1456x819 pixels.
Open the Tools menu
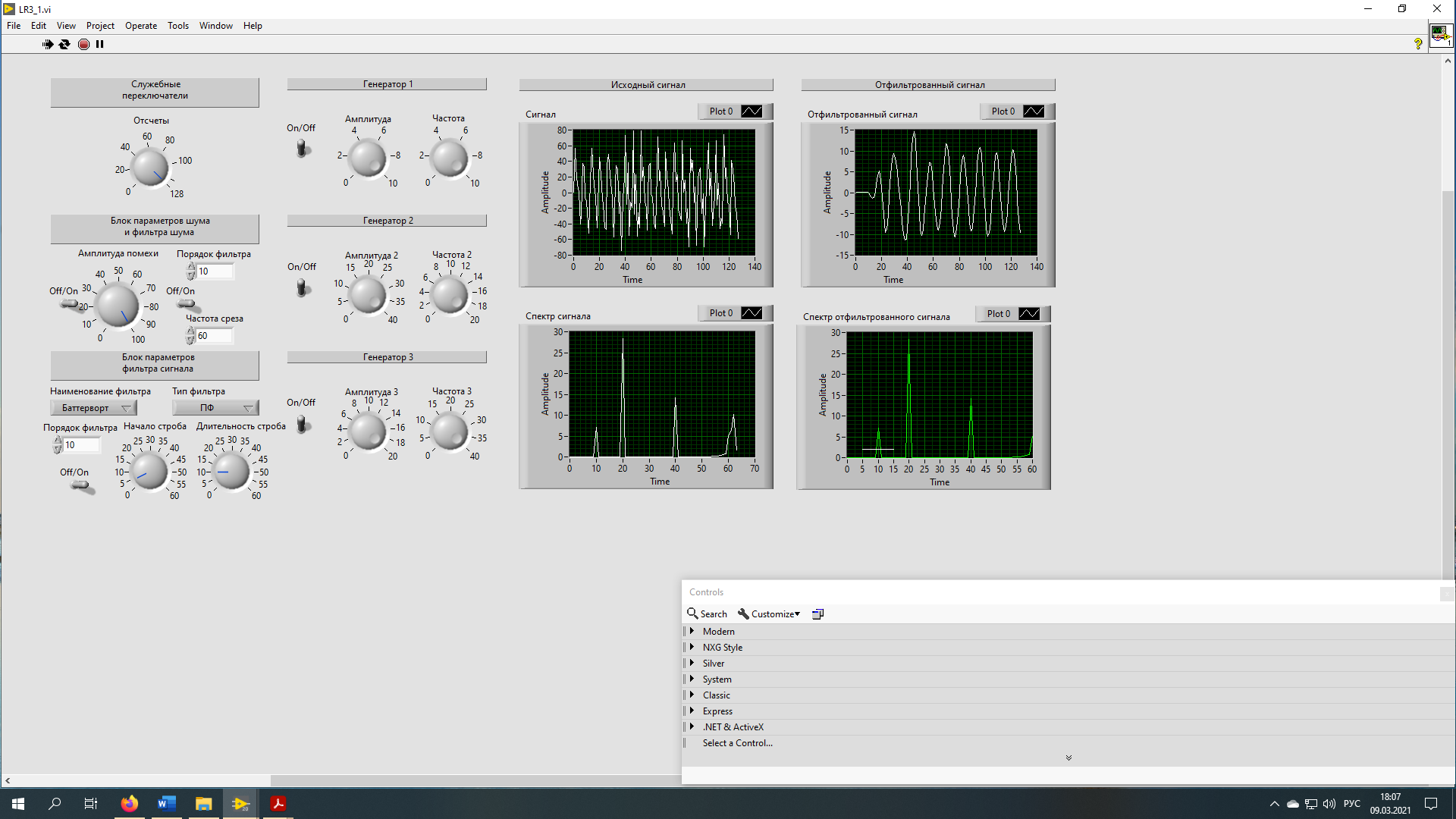[178, 26]
